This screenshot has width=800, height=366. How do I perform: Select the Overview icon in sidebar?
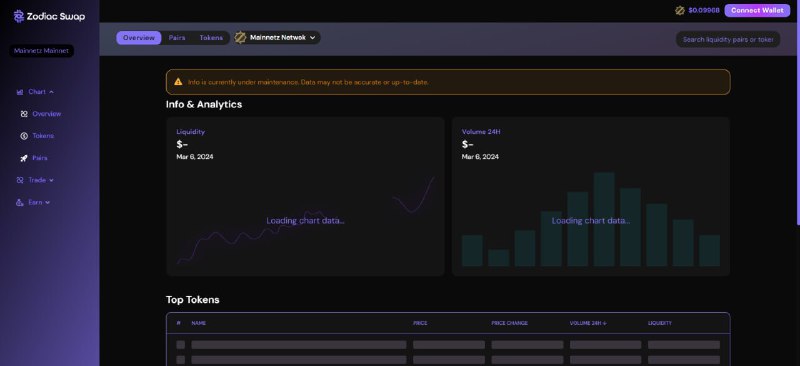tap(24, 114)
